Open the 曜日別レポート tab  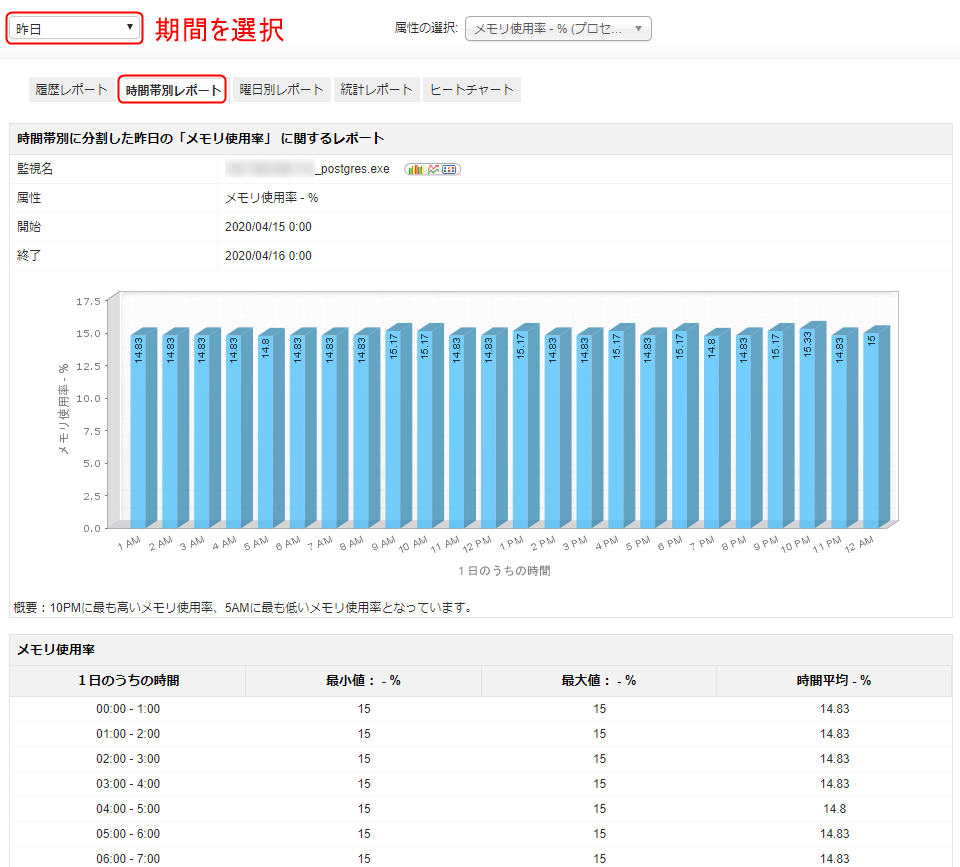click(x=282, y=90)
